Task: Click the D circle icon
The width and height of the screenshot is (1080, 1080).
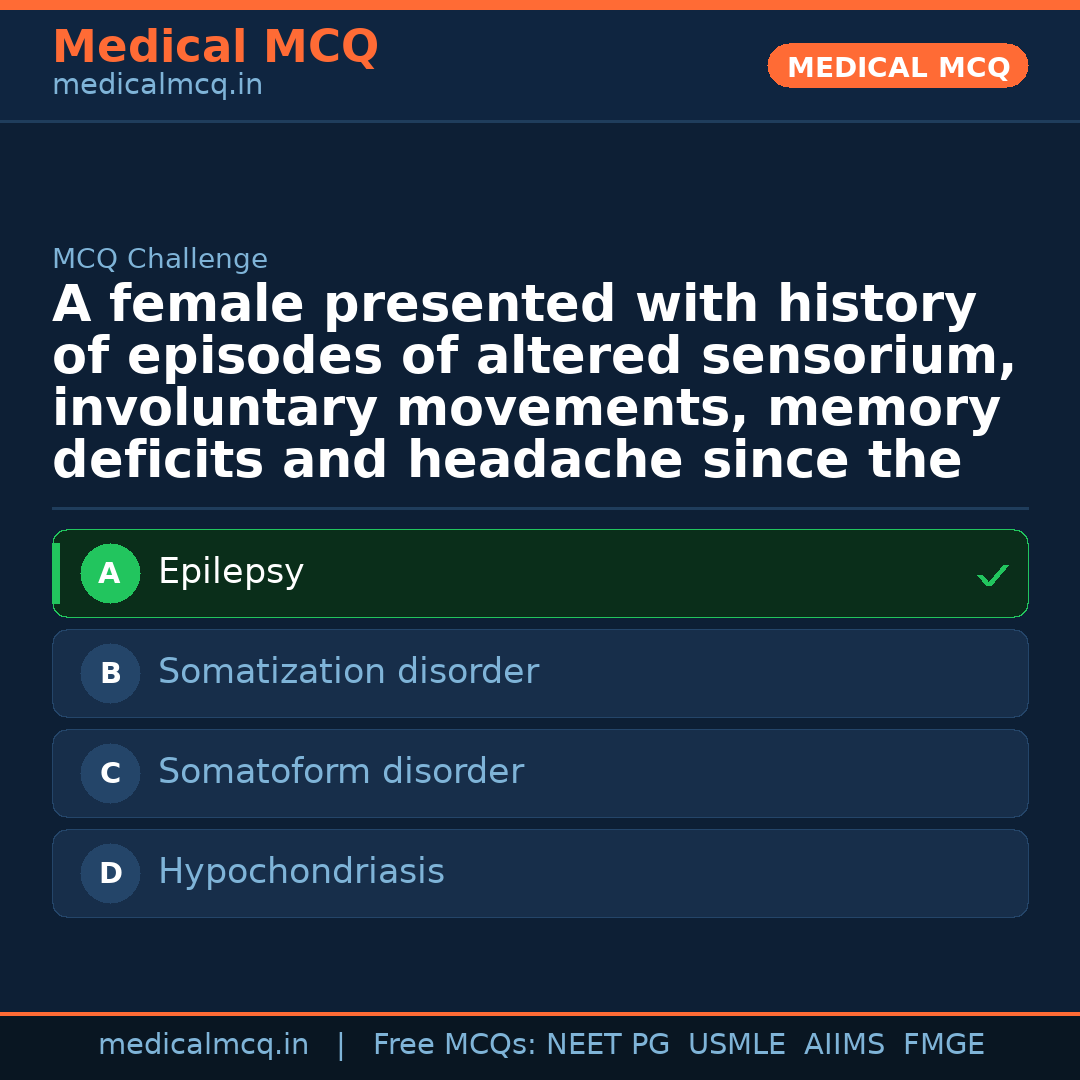Action: [x=110, y=874]
